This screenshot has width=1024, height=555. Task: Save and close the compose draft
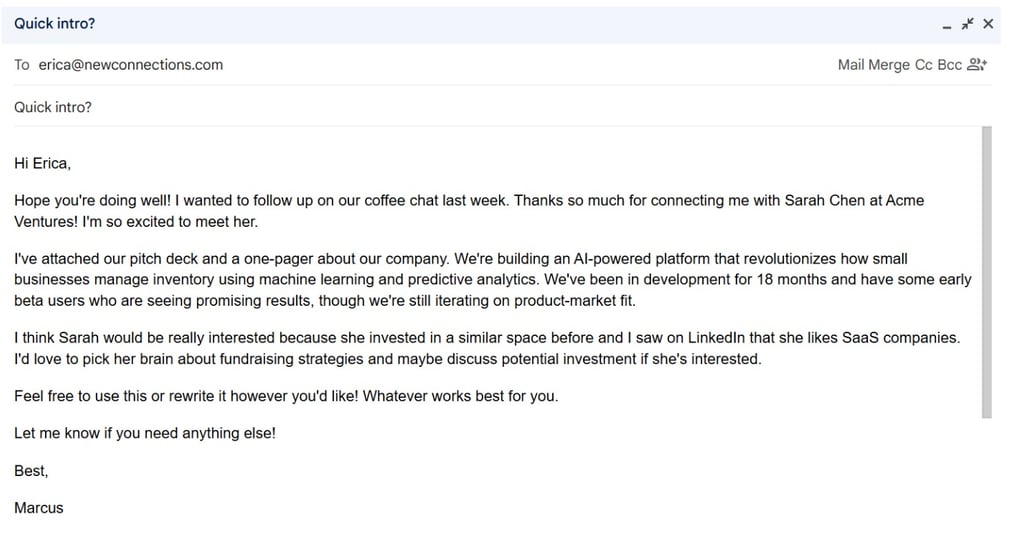[988, 24]
